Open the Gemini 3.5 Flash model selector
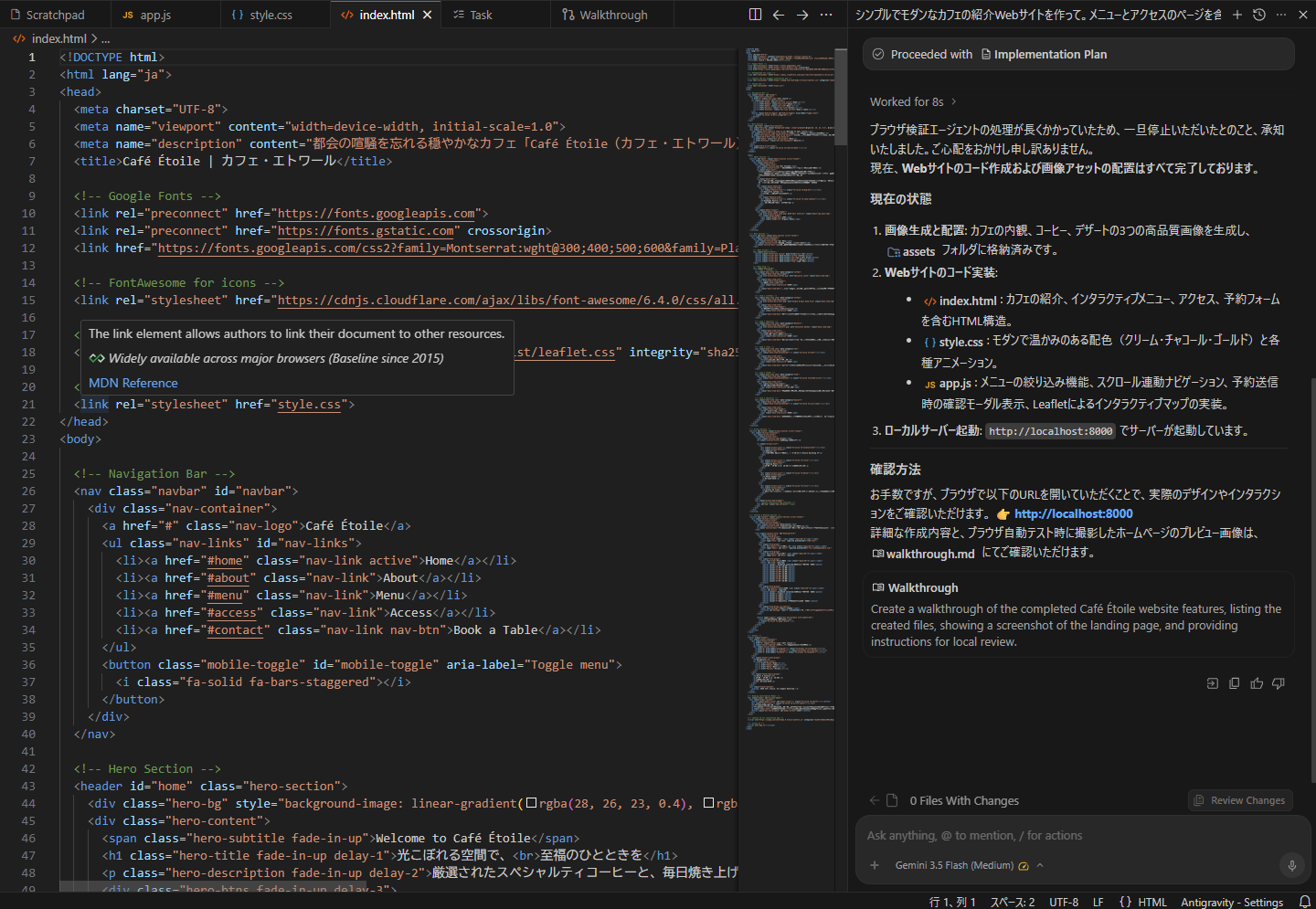The width and height of the screenshot is (1316, 909). coord(969,865)
